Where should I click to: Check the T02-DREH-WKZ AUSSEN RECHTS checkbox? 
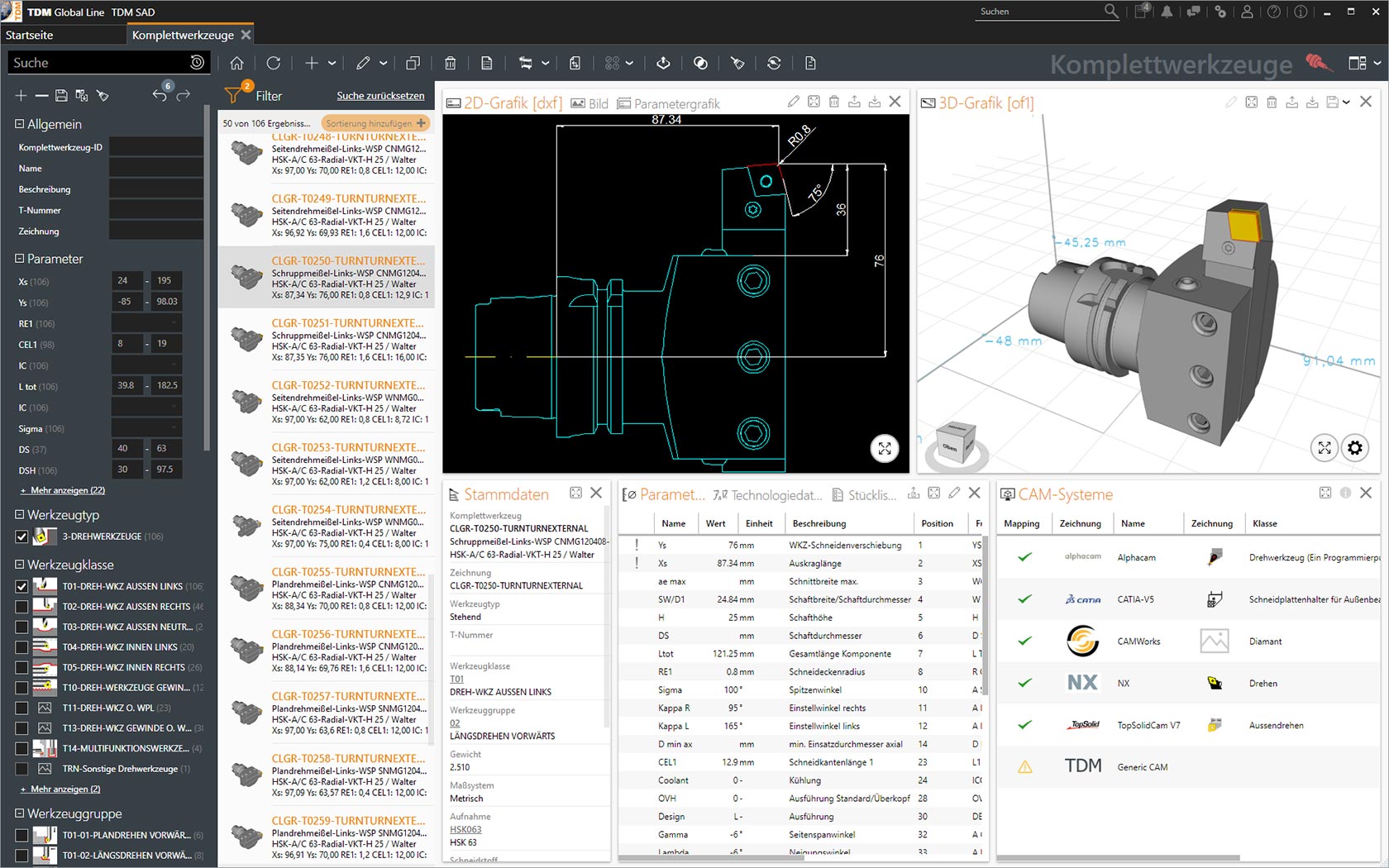pyautogui.click(x=21, y=607)
